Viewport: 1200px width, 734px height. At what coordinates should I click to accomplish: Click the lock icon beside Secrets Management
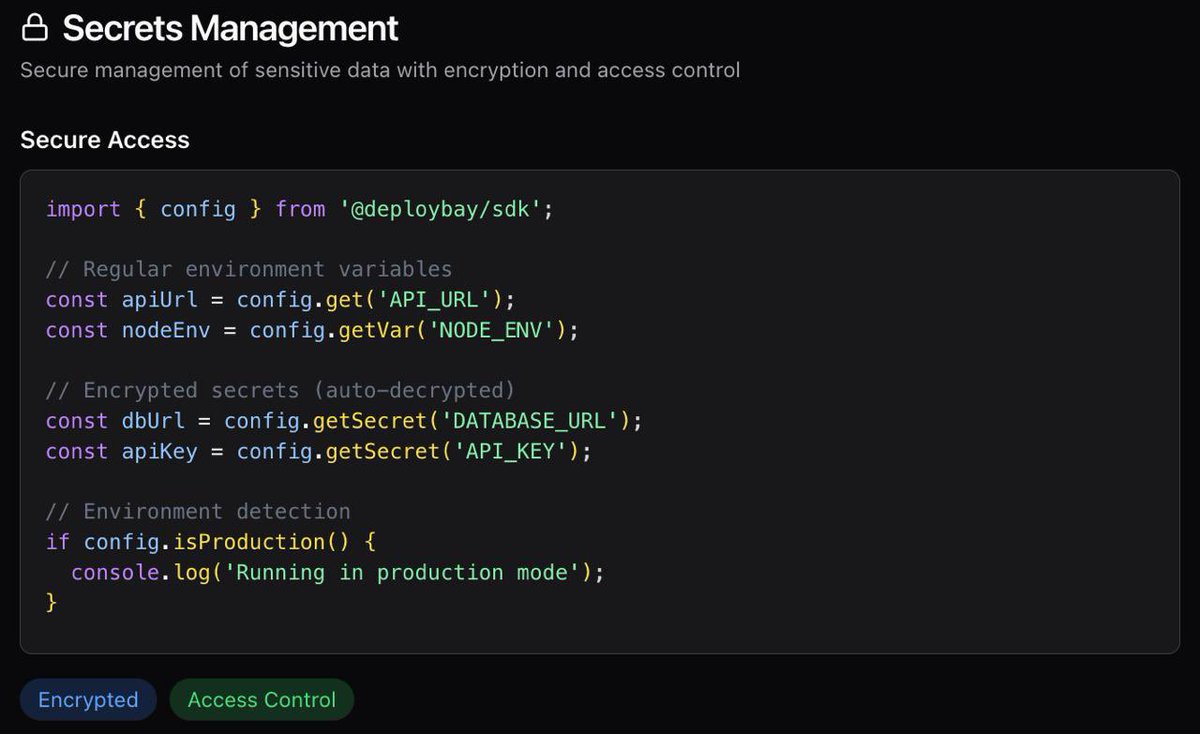tap(35, 29)
